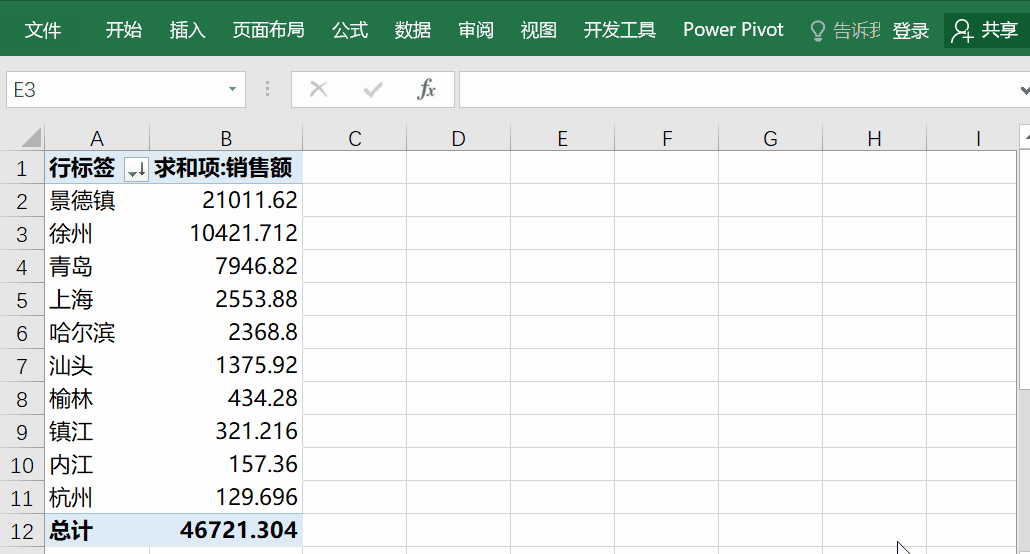Switch to the 开发工具 ribbon tab

619,30
